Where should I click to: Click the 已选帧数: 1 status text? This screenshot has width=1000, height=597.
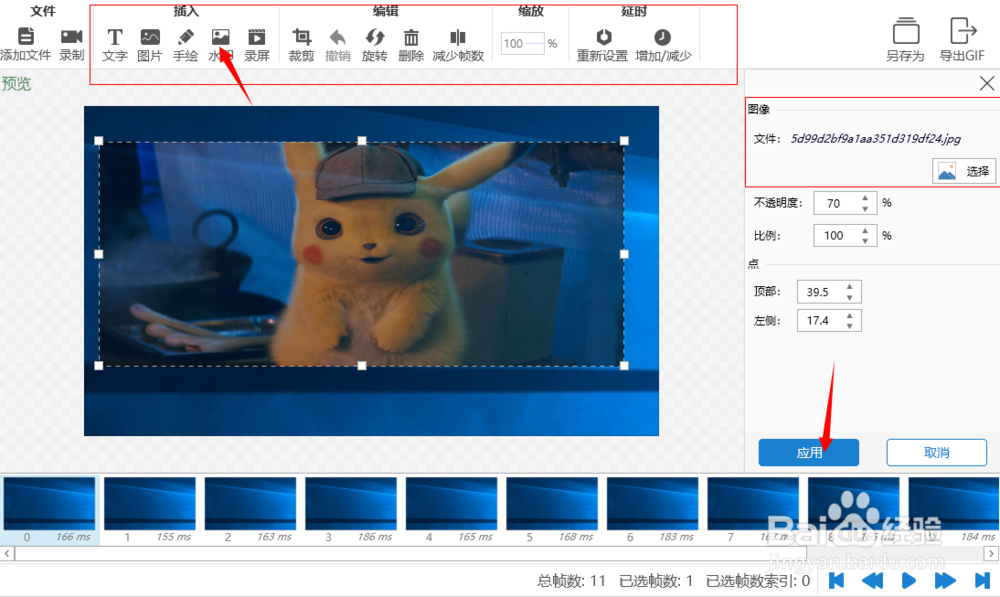tap(656, 581)
